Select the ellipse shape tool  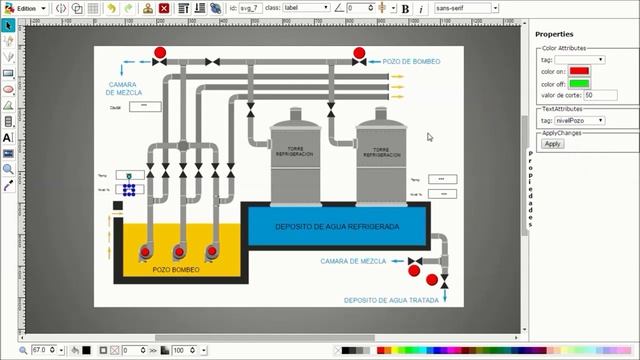[x=8, y=89]
